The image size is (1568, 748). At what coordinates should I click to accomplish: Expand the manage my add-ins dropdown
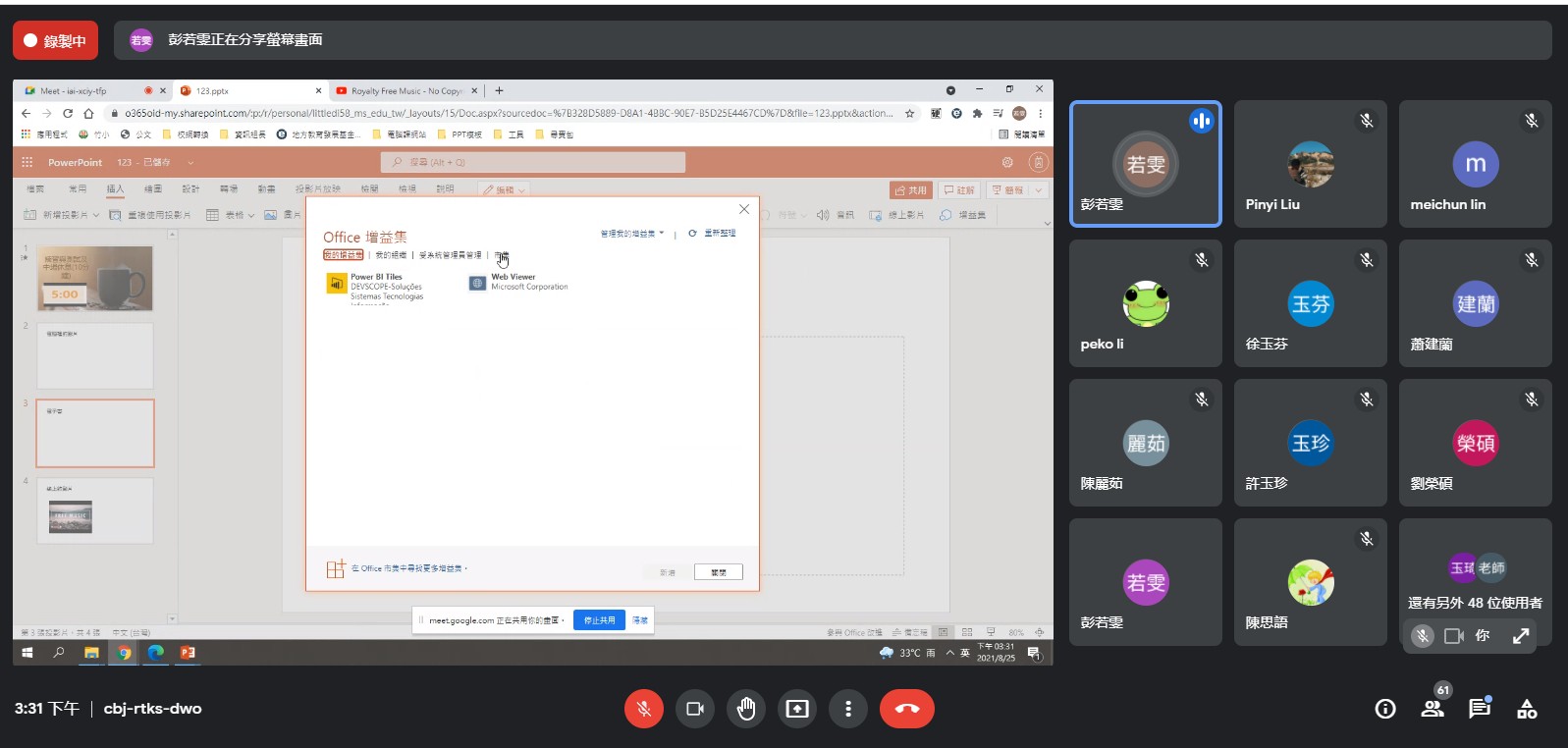coord(632,234)
